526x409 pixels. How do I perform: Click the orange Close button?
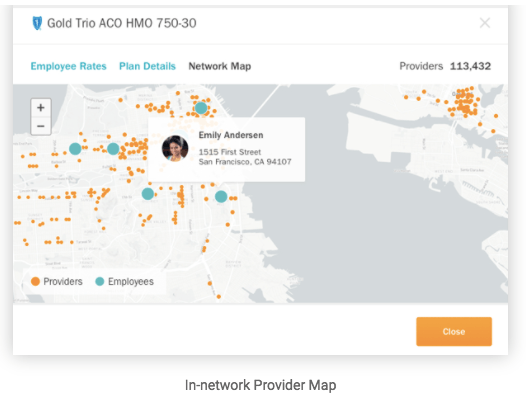pos(454,331)
